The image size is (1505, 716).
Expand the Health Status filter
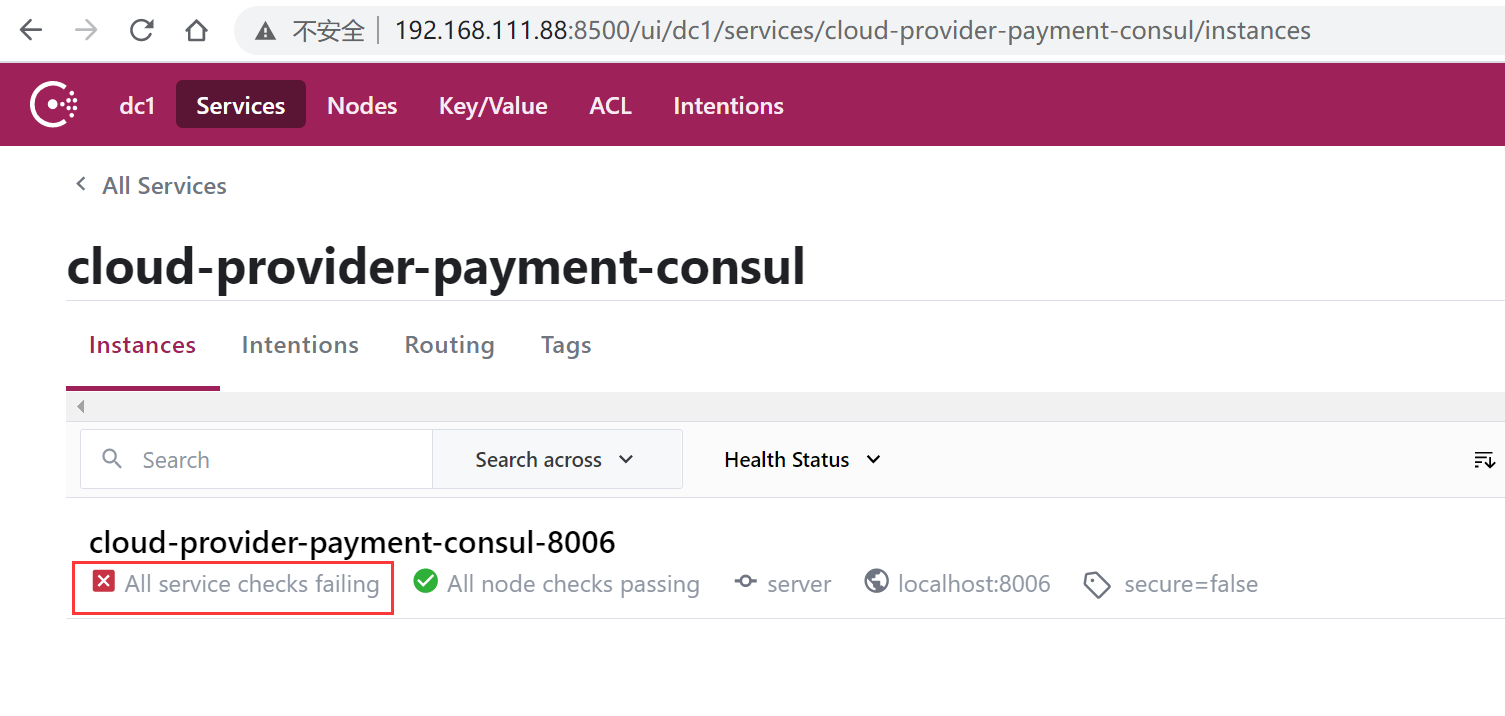point(802,460)
